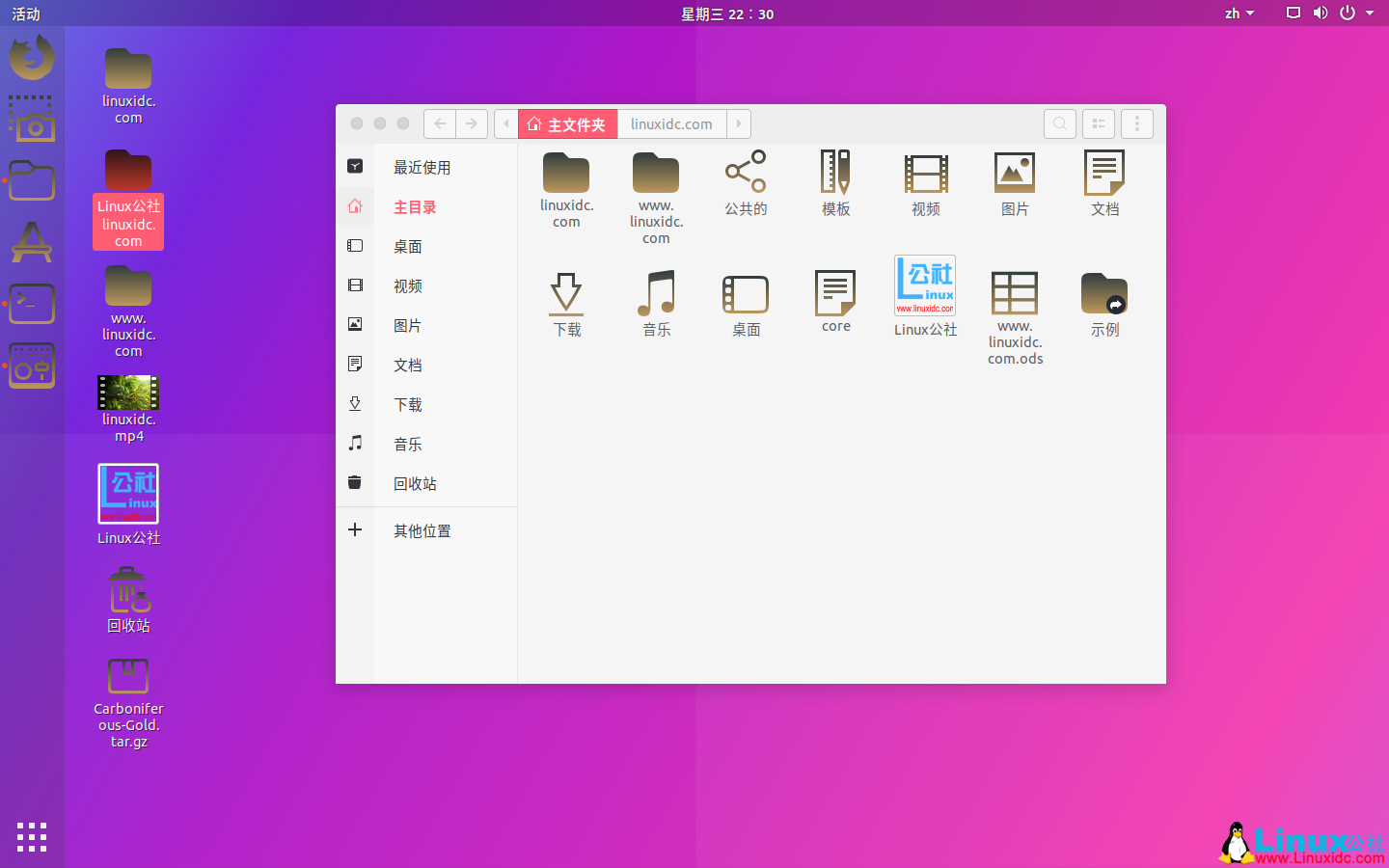The height and width of the screenshot is (868, 1389).
Task: Select the linuxidc.com breadcrumb in the path bar
Action: point(671,123)
